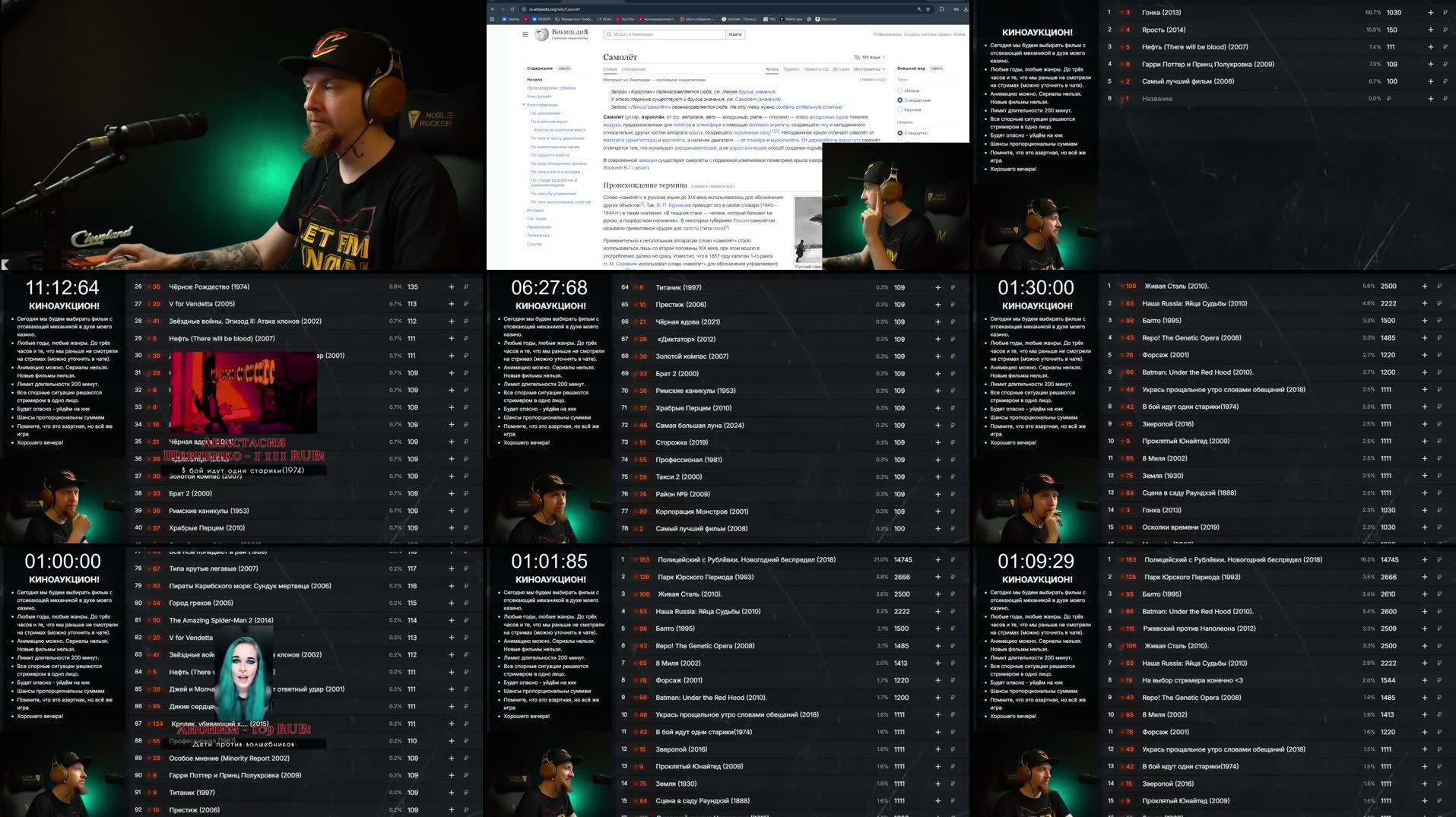Jump to Происхождение термина in the contents
Viewport: 1456px width, 817px height.
click(551, 87)
